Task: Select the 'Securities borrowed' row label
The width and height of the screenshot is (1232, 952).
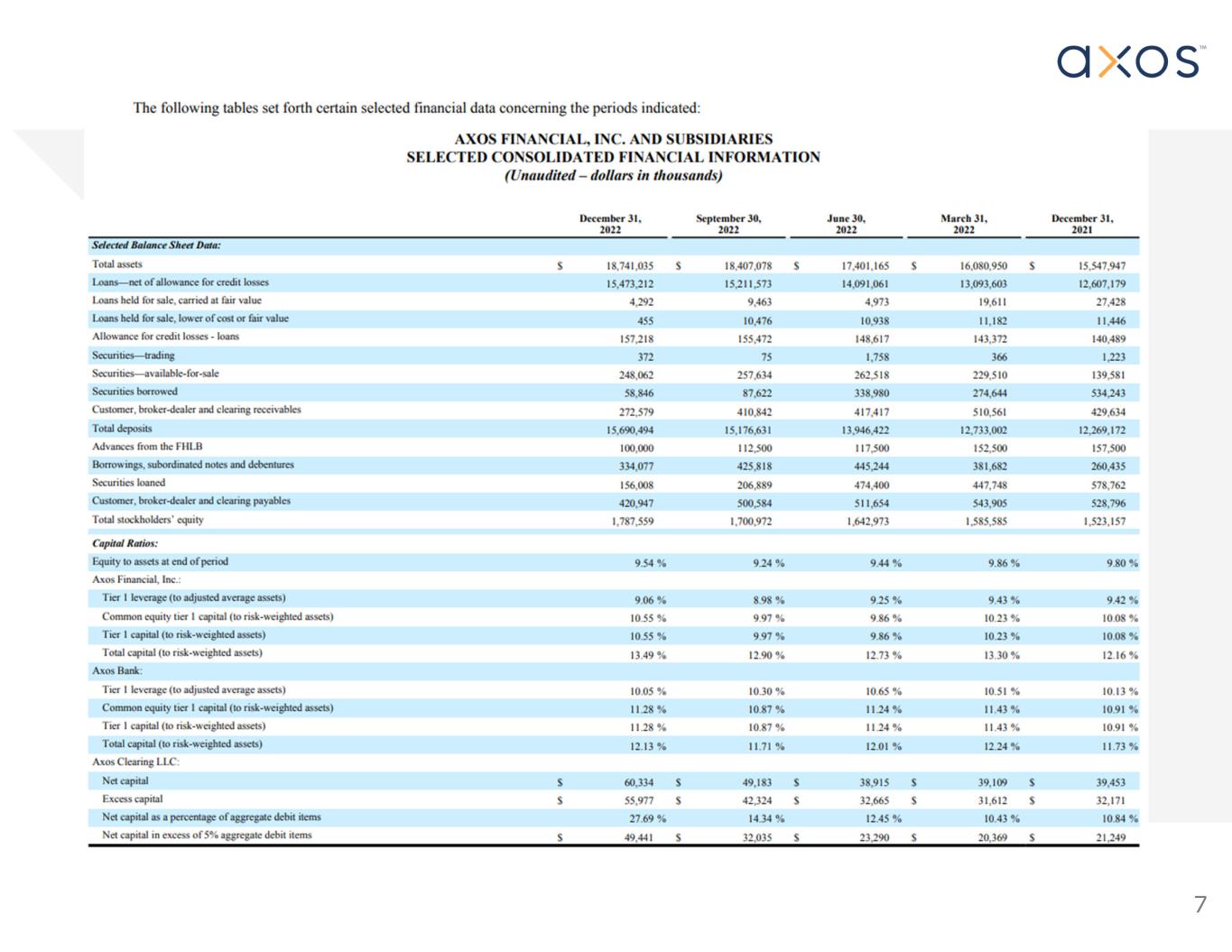Action: [x=135, y=392]
